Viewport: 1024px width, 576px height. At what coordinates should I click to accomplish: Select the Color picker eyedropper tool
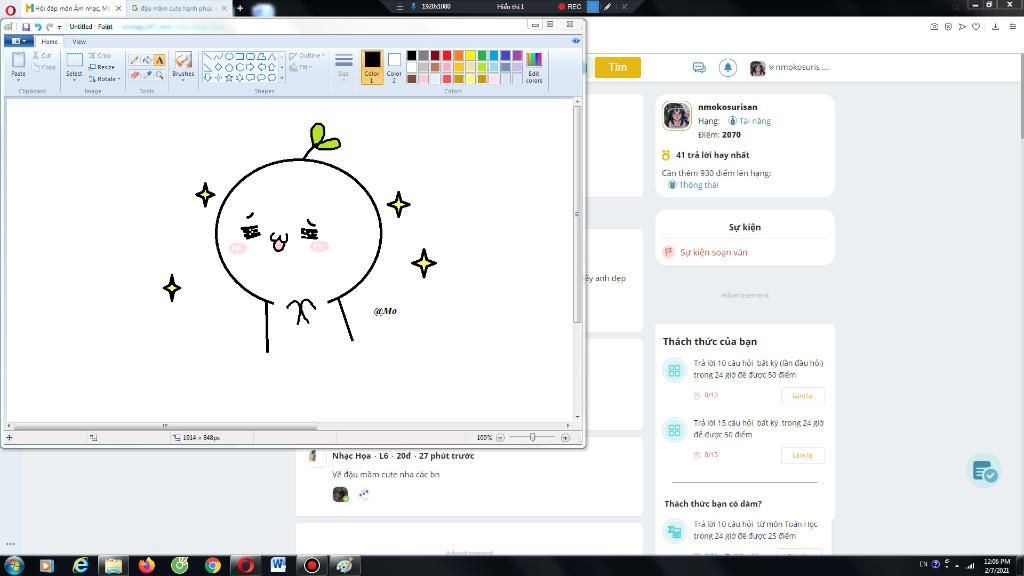[x=147, y=75]
